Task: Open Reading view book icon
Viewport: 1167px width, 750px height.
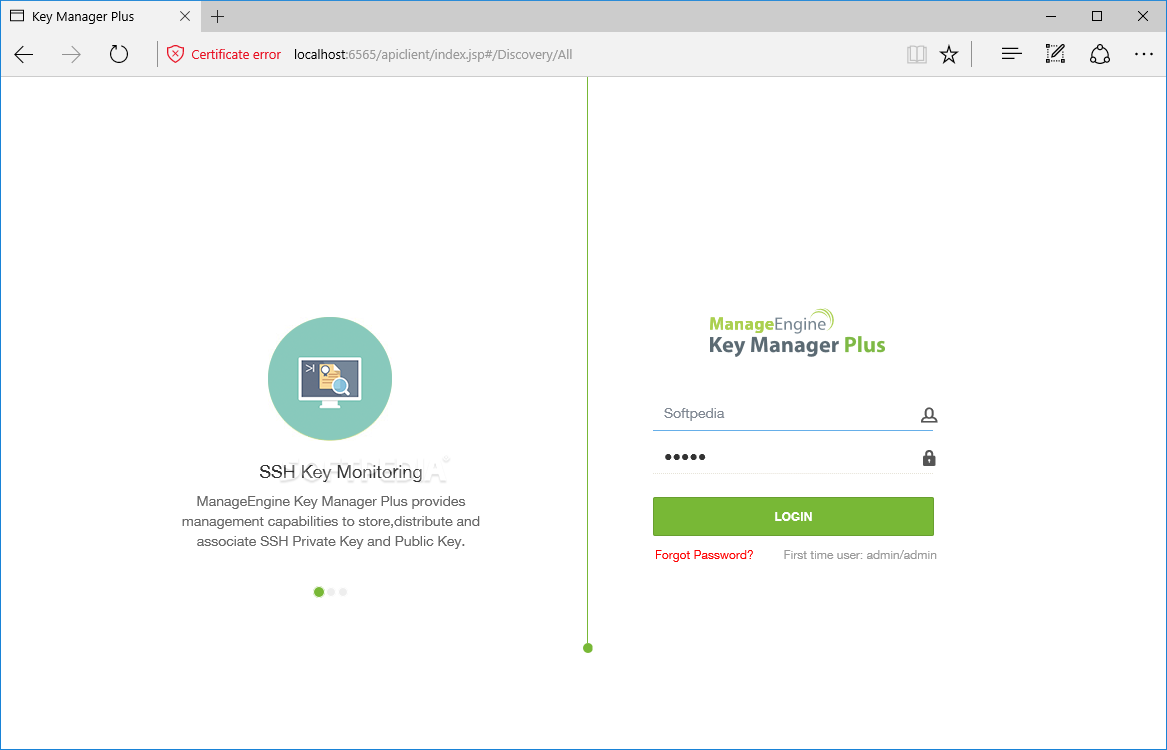Action: point(917,54)
